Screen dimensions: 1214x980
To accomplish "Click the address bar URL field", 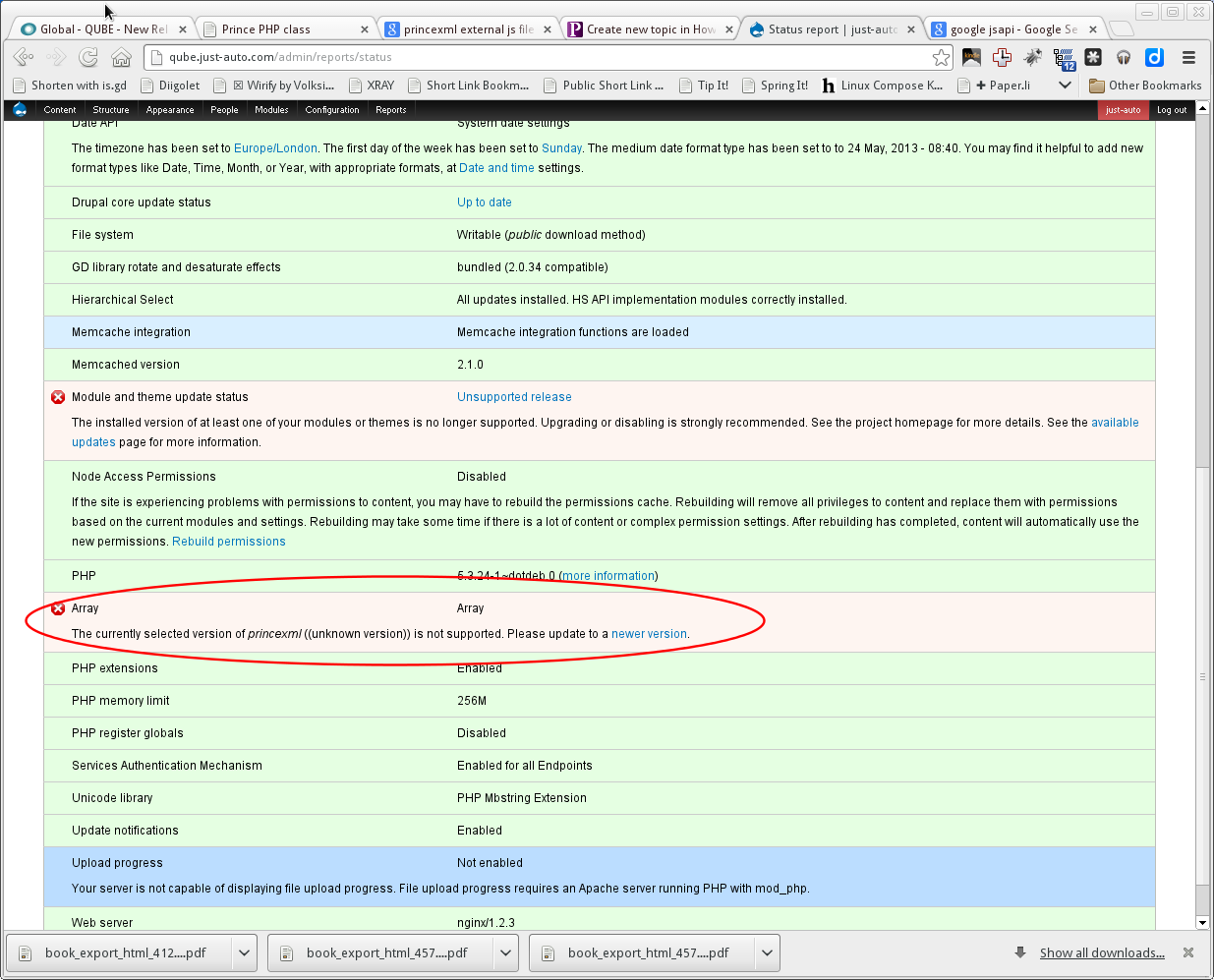I will click(x=541, y=57).
